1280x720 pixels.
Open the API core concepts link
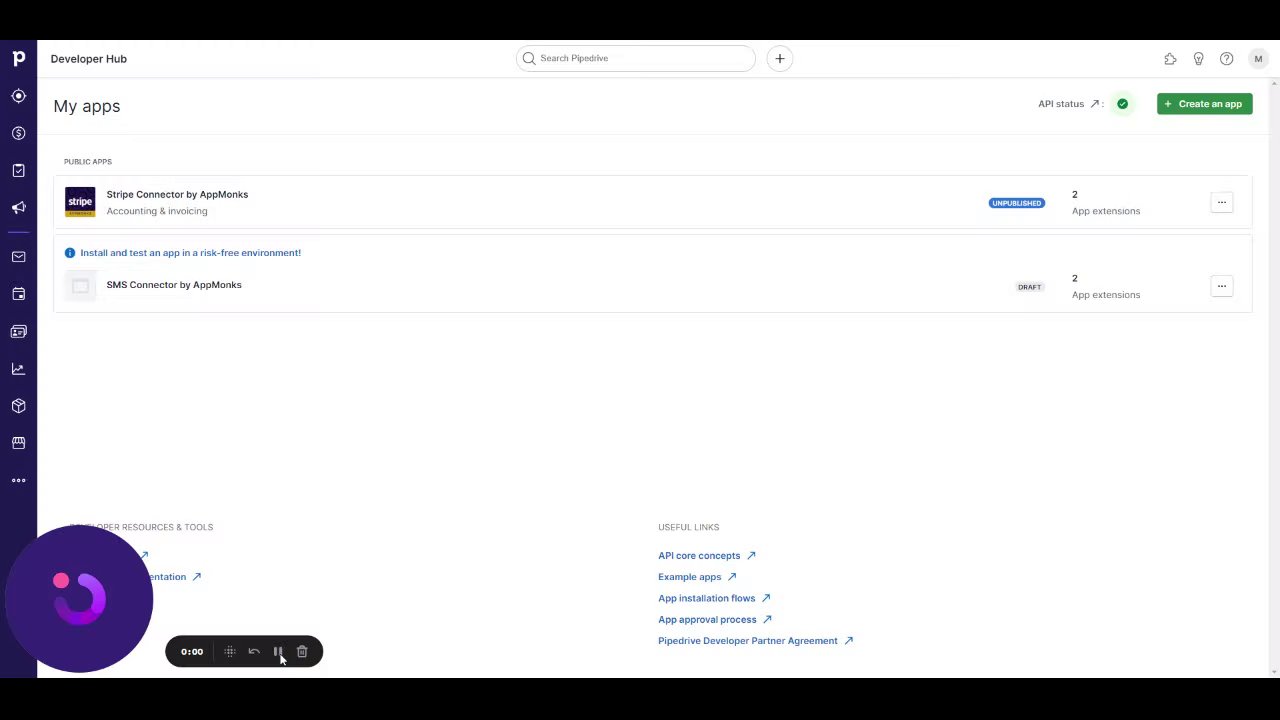707,556
